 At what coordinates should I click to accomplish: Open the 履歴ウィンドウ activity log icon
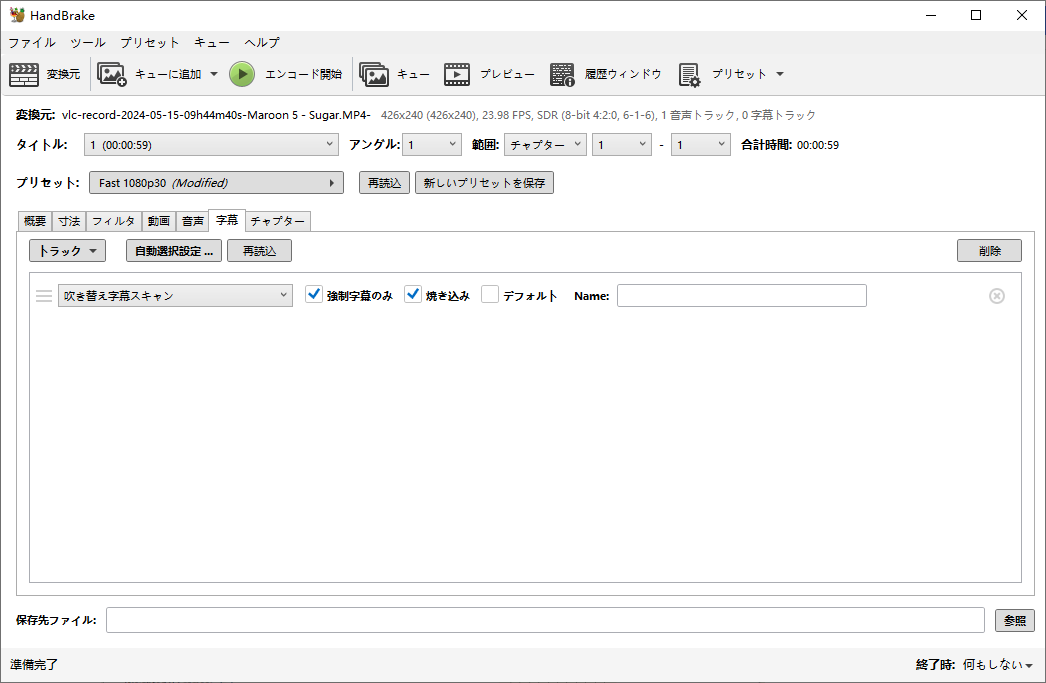pos(562,74)
